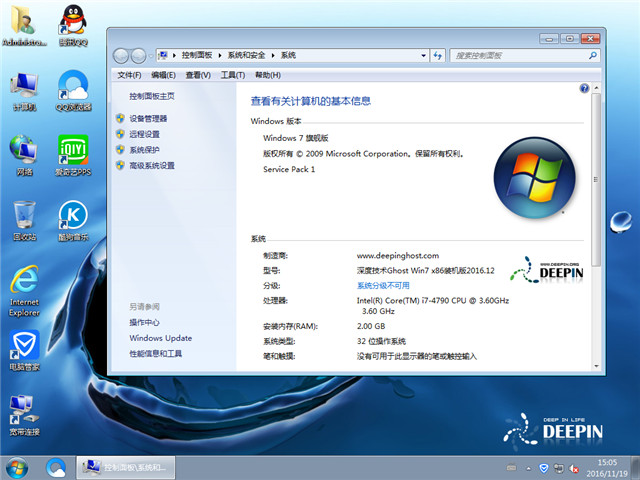
Task: Open the 操作中心 Action Center link
Action: [144, 322]
